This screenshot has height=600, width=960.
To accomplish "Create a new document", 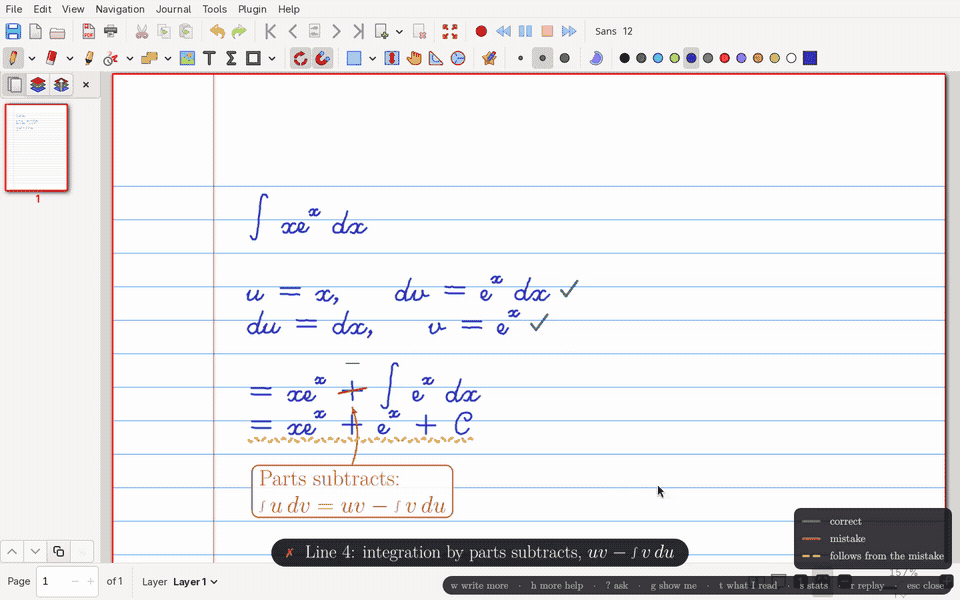I will (36, 31).
